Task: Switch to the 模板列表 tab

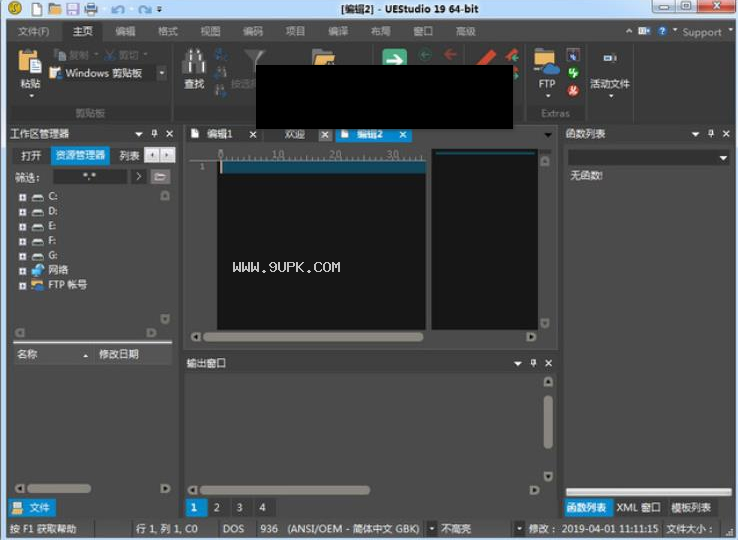Action: pyautogui.click(x=691, y=508)
